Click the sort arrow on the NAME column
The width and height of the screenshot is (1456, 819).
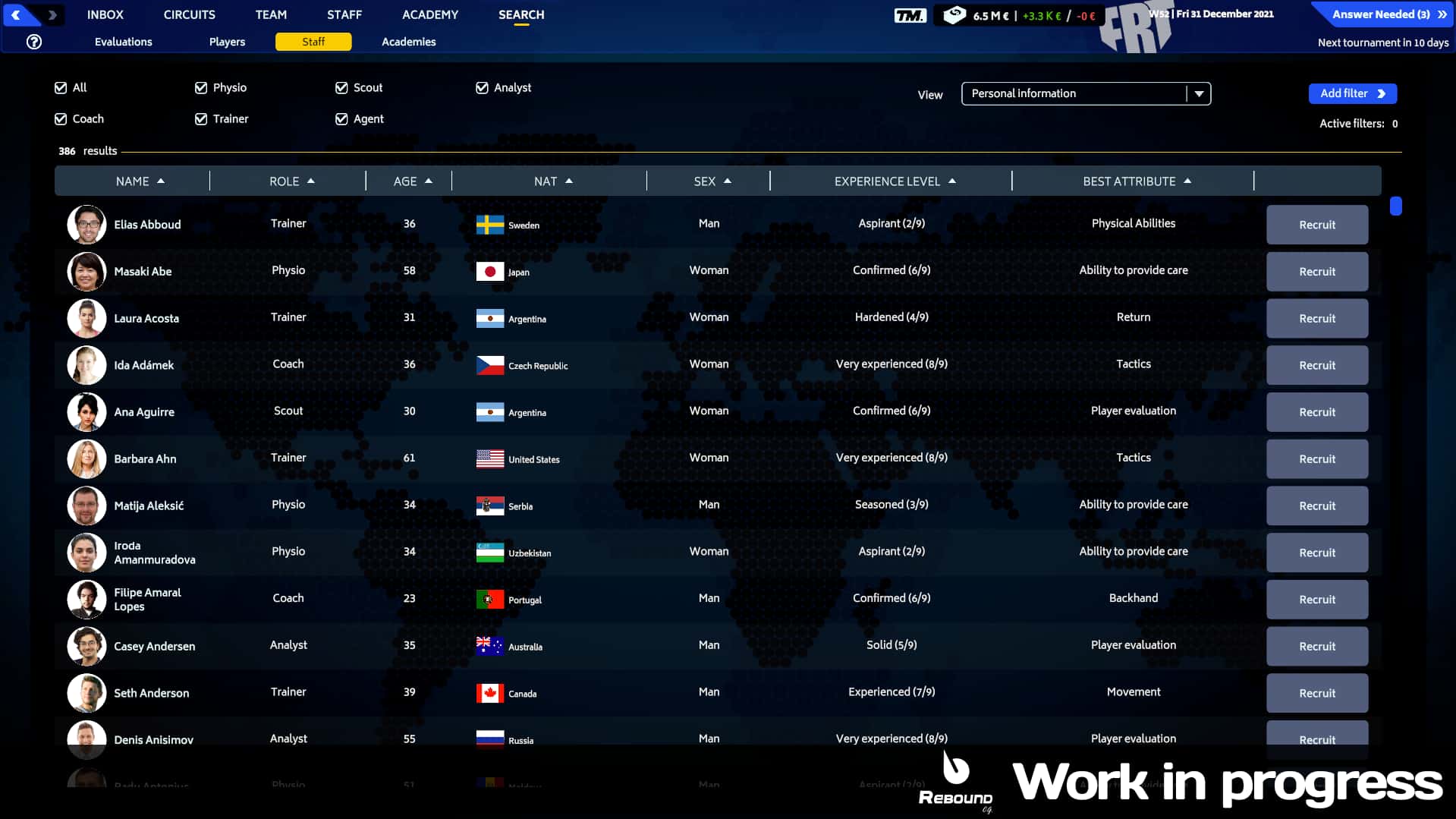160,181
